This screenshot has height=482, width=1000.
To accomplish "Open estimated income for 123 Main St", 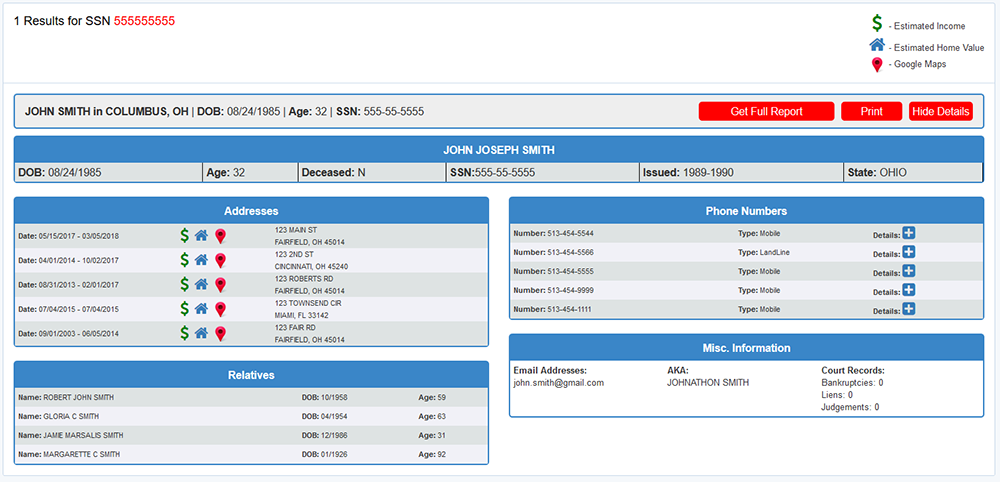I will pyautogui.click(x=184, y=236).
